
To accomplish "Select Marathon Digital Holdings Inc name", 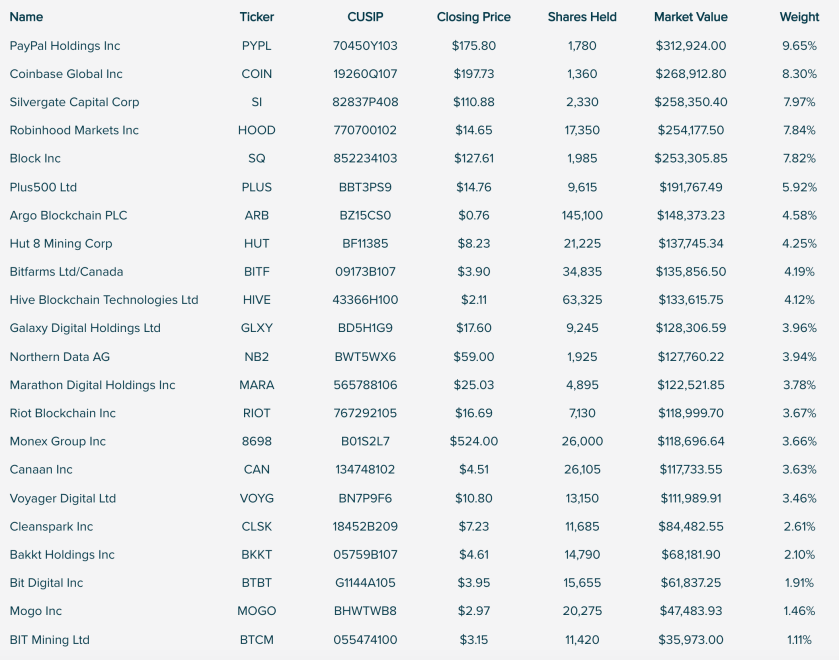I will [x=92, y=385].
